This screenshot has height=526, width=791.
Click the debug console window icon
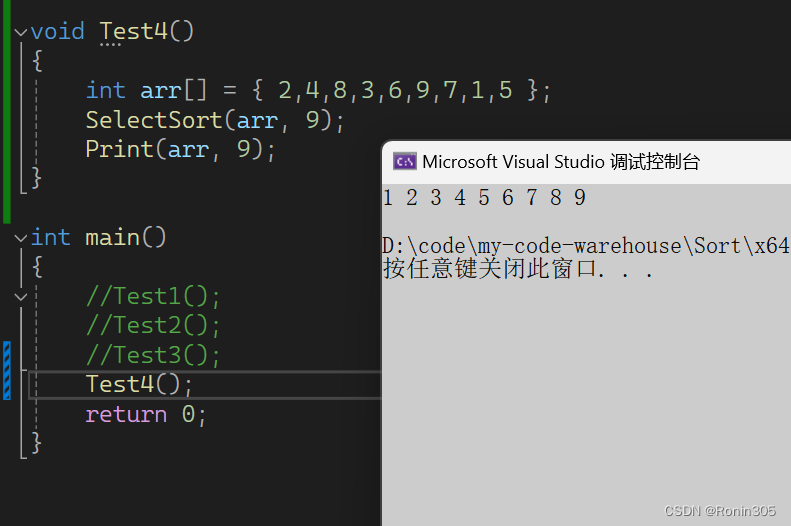pyautogui.click(x=404, y=162)
